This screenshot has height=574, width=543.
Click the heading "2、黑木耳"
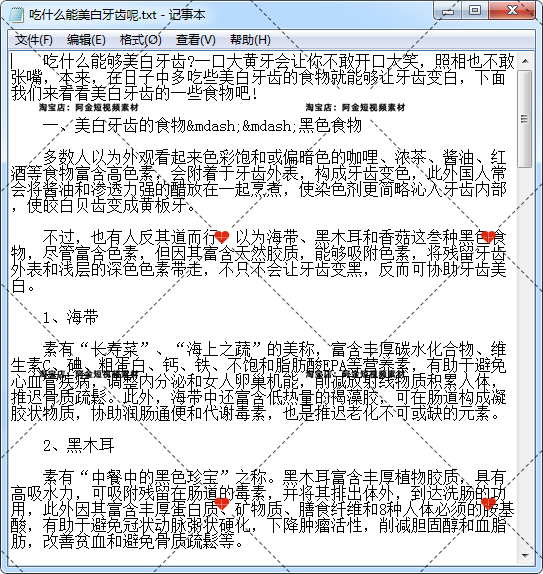[x=78, y=445]
